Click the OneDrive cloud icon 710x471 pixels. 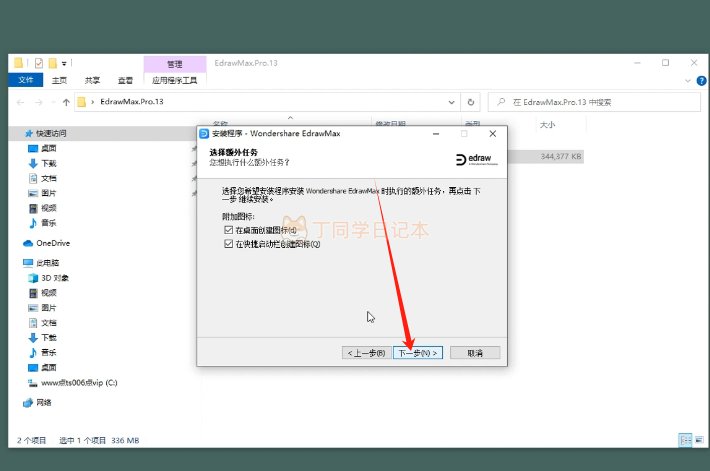(x=28, y=243)
